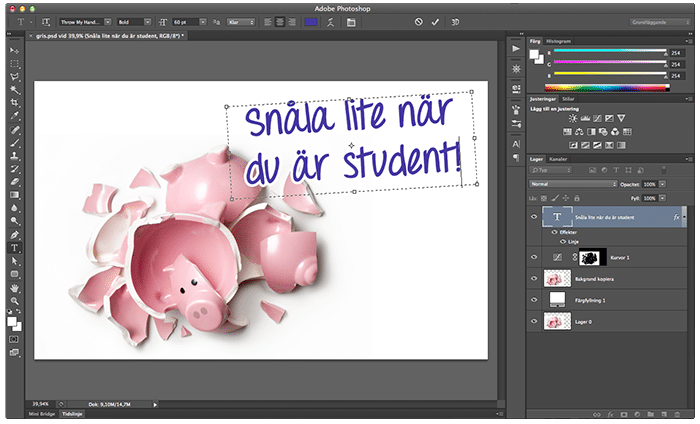This screenshot has width=700, height=424.
Task: Add a Brightness/Contrast adjustment
Action: point(573,118)
